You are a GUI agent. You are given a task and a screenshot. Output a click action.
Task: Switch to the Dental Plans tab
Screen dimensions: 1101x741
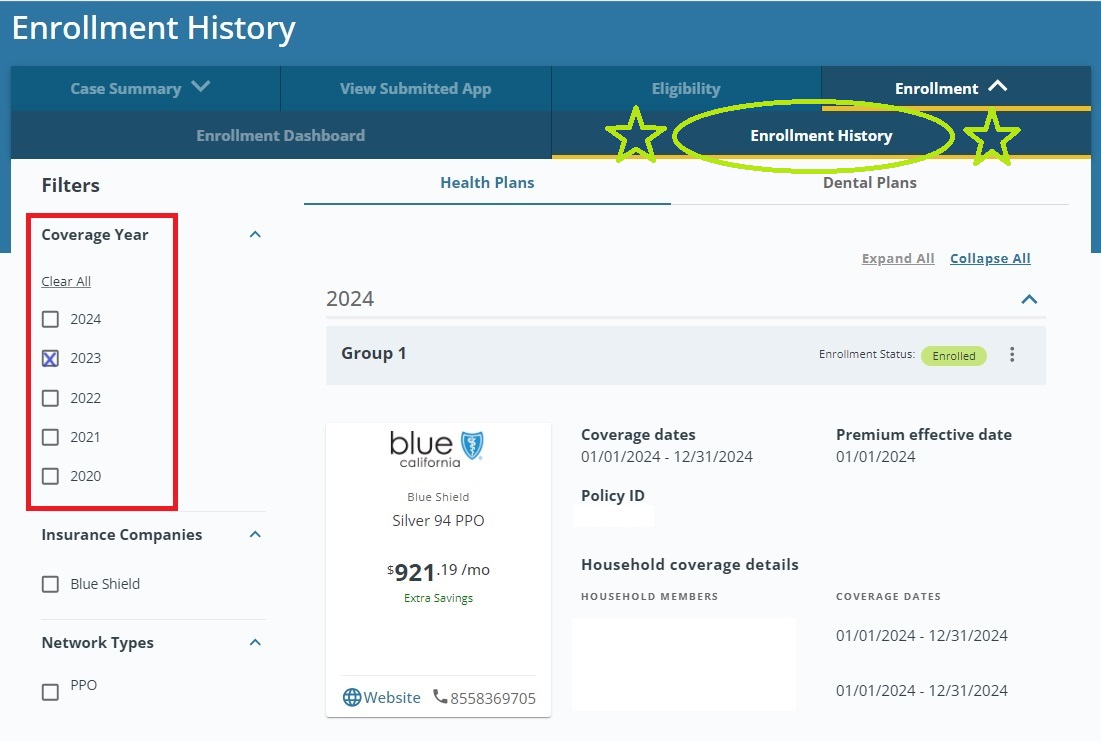point(869,183)
